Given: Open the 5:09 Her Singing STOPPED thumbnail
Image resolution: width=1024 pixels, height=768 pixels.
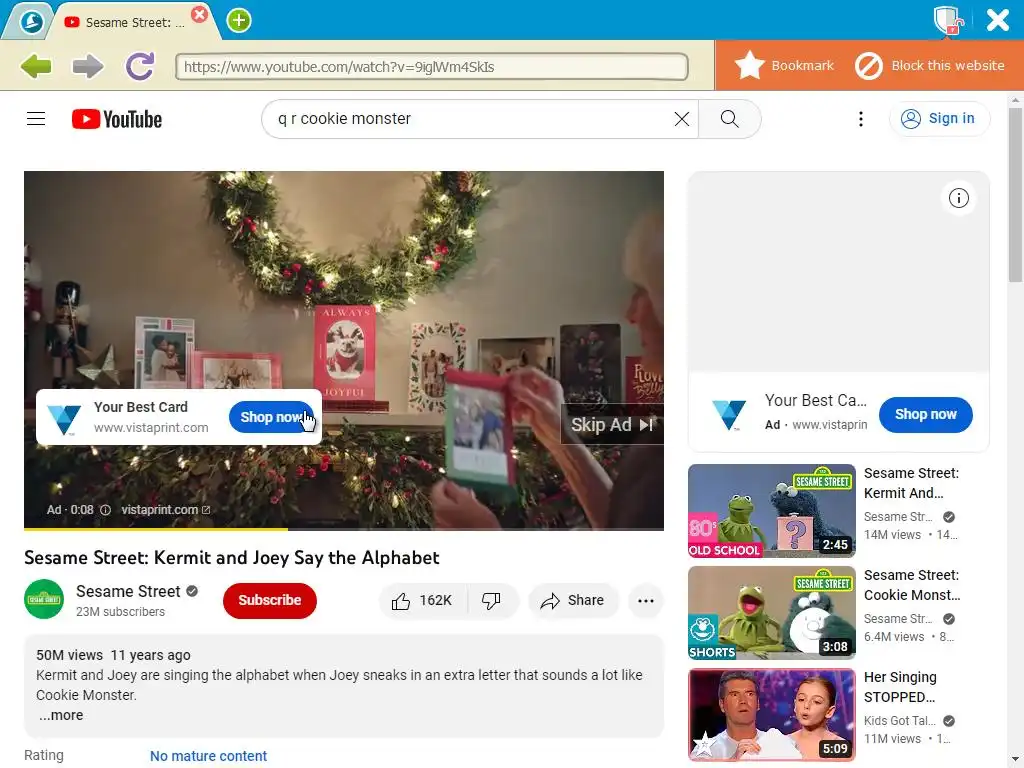Looking at the screenshot, I should [x=771, y=714].
